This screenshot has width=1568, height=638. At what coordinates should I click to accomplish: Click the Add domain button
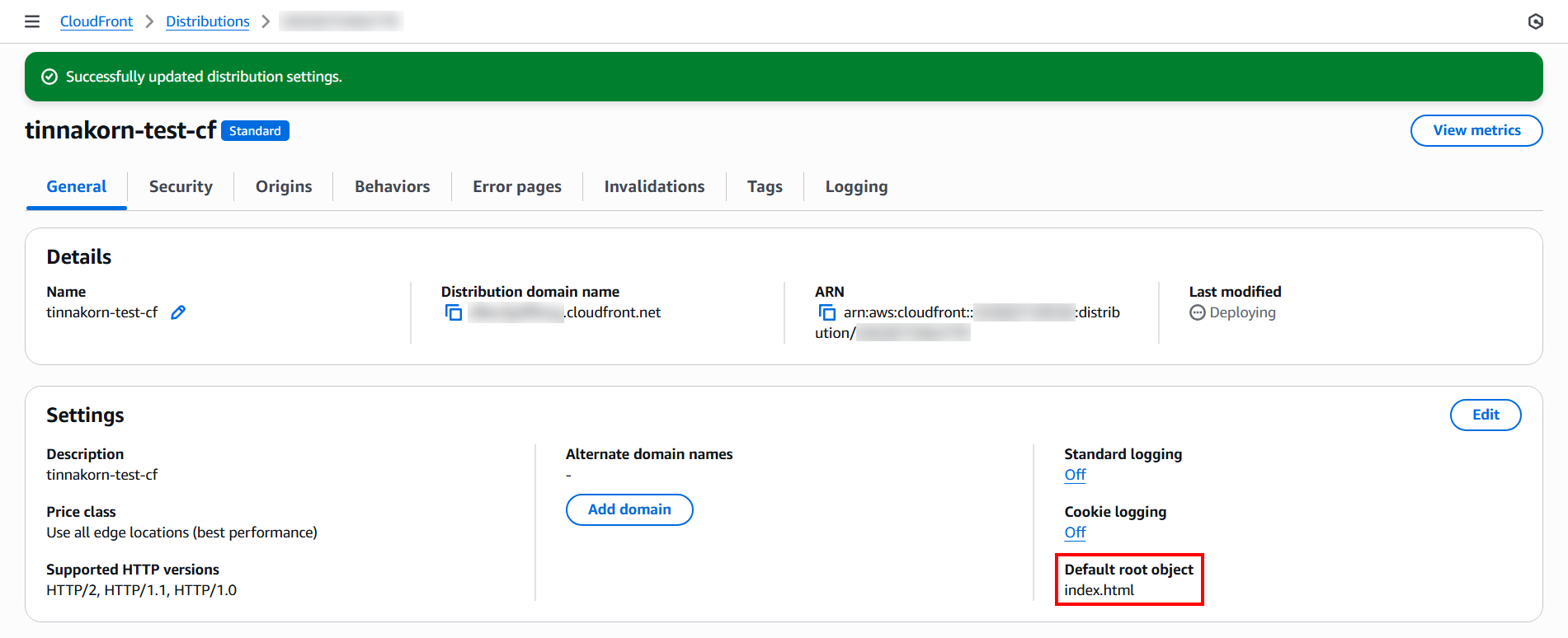tap(629, 509)
